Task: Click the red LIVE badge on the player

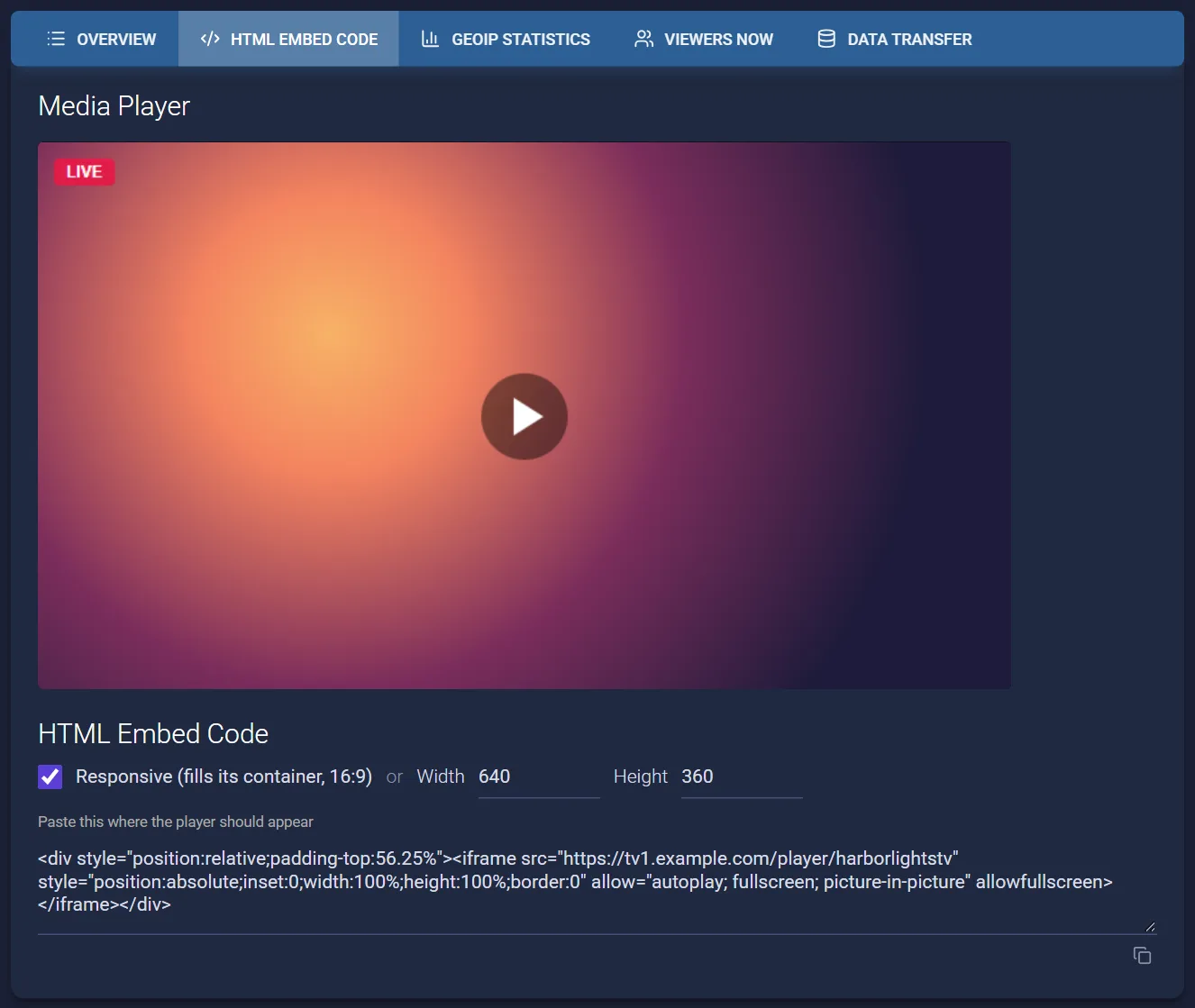Action: pos(84,171)
